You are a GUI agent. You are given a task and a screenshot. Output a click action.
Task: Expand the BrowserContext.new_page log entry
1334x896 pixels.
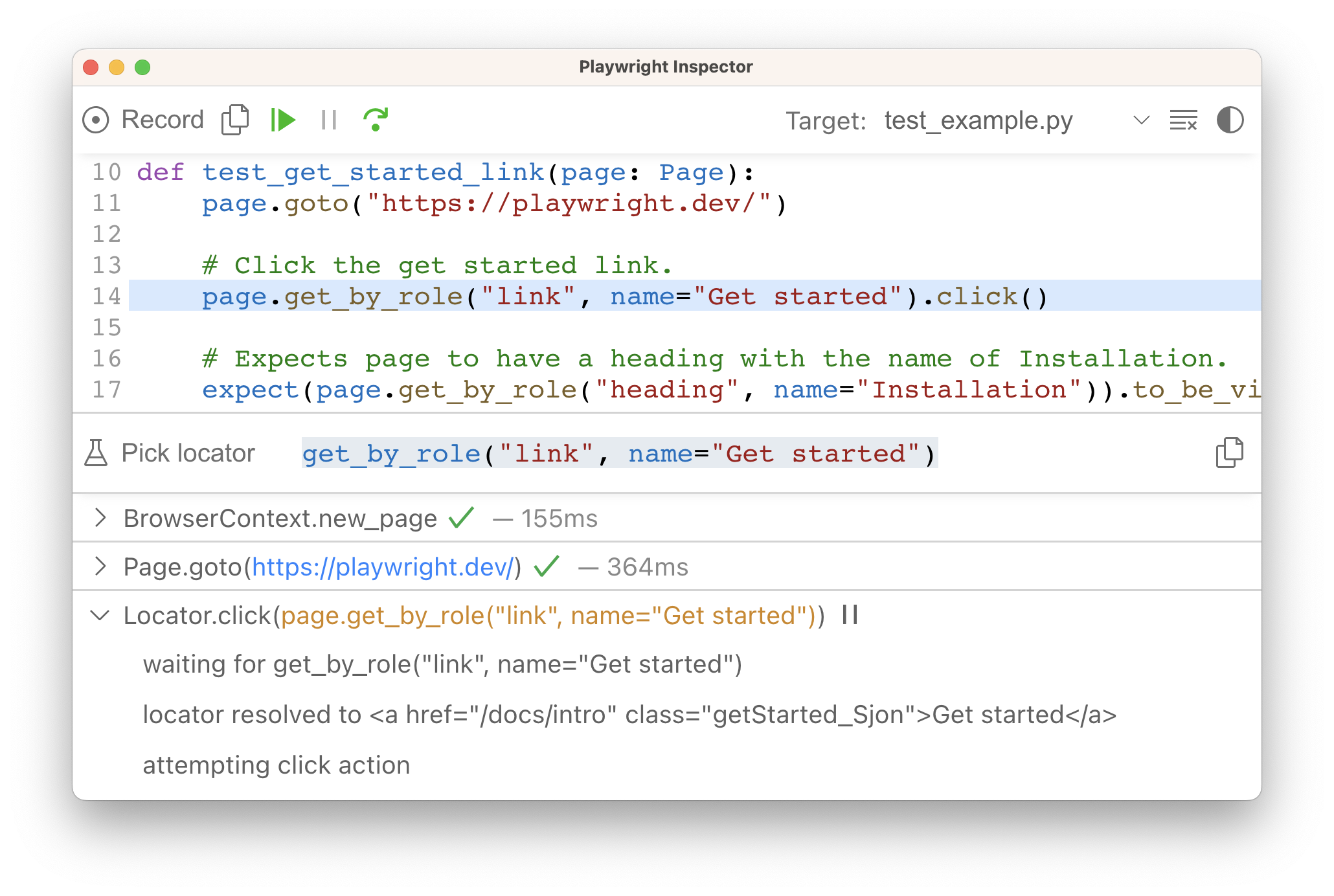tap(100, 518)
